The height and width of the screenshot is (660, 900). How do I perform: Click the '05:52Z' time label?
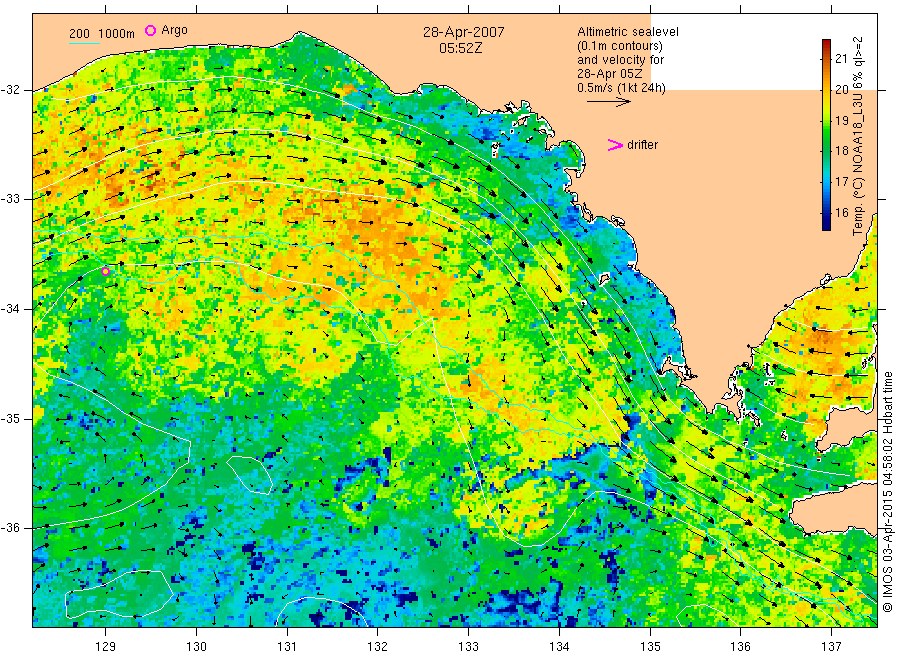[x=460, y=49]
